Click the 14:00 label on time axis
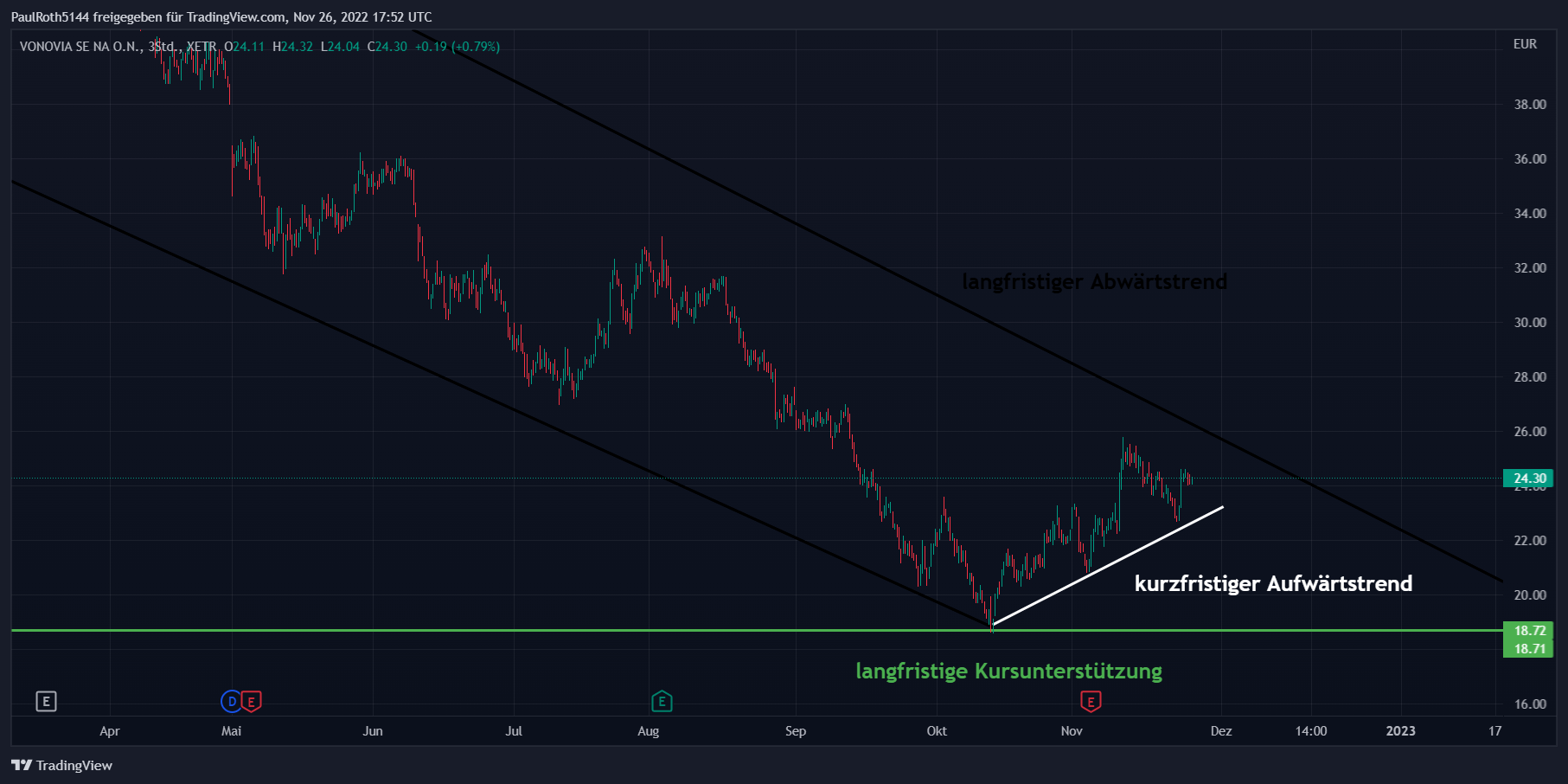This screenshot has width=1568, height=784. (x=1311, y=731)
